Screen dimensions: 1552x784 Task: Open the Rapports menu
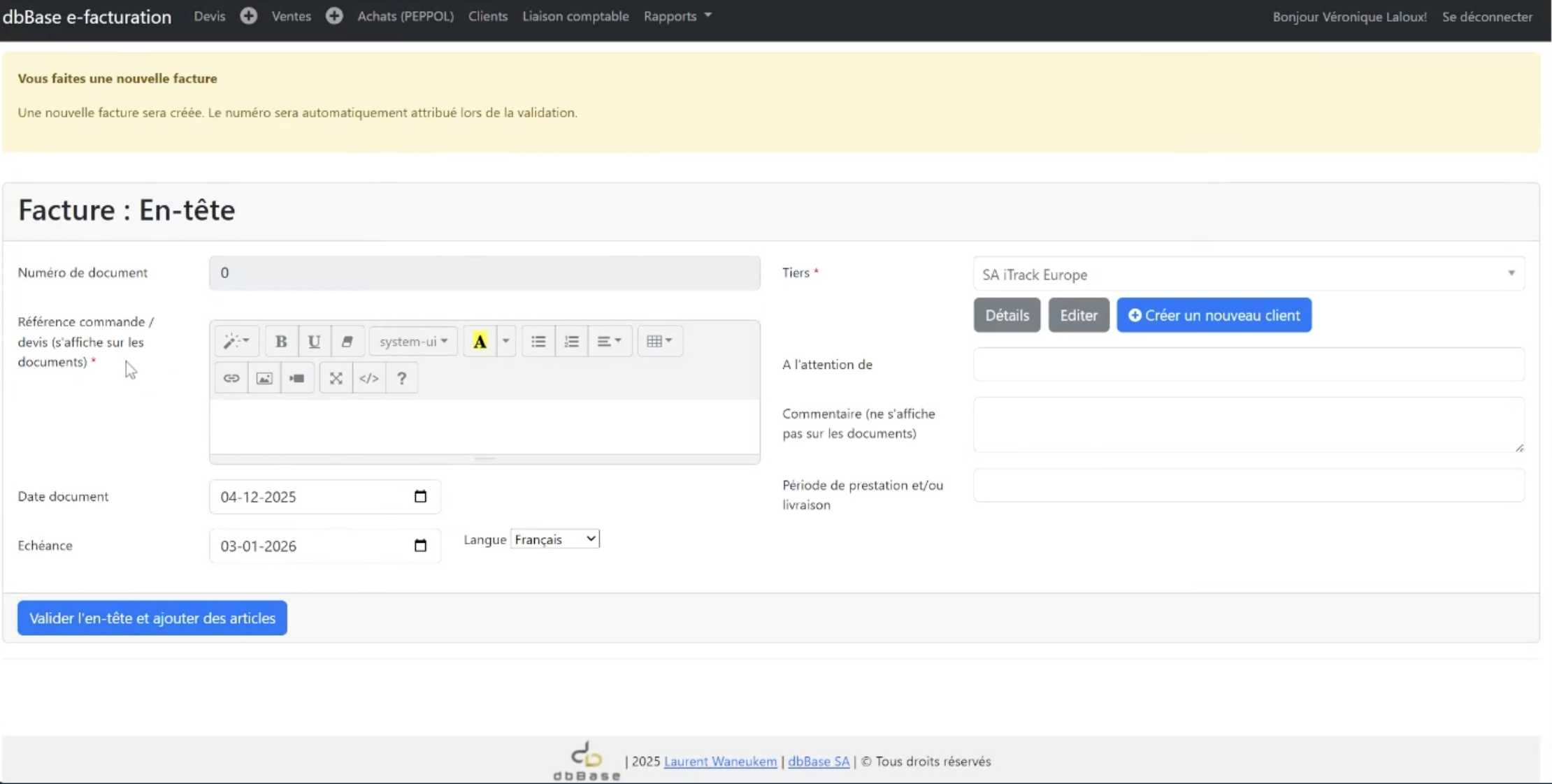[x=677, y=16]
